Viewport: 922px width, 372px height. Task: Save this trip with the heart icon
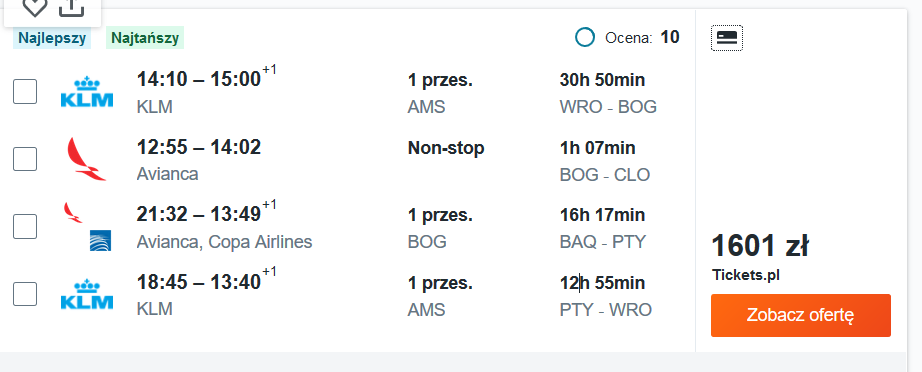[x=35, y=7]
